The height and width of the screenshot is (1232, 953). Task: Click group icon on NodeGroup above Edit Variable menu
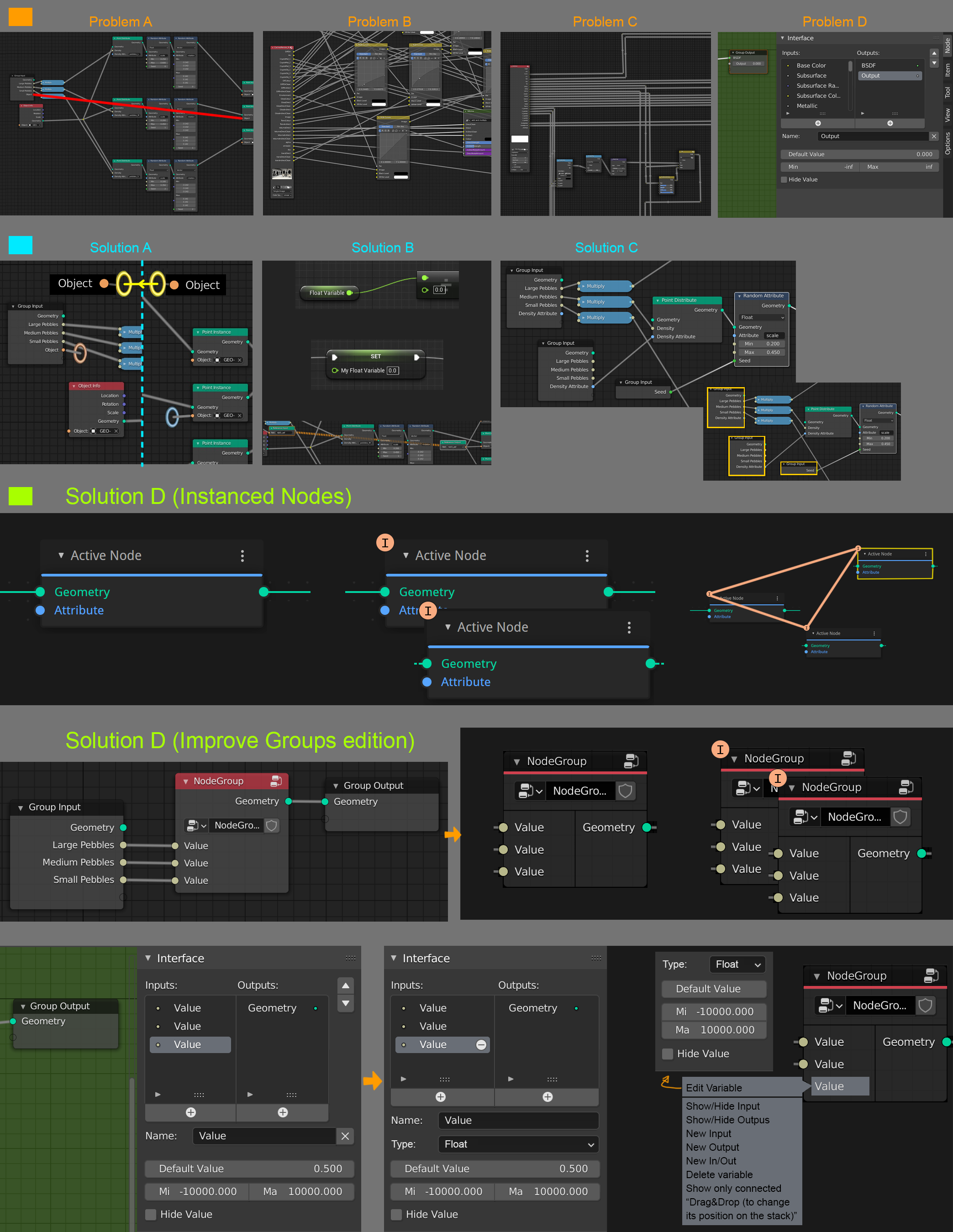pos(932,975)
